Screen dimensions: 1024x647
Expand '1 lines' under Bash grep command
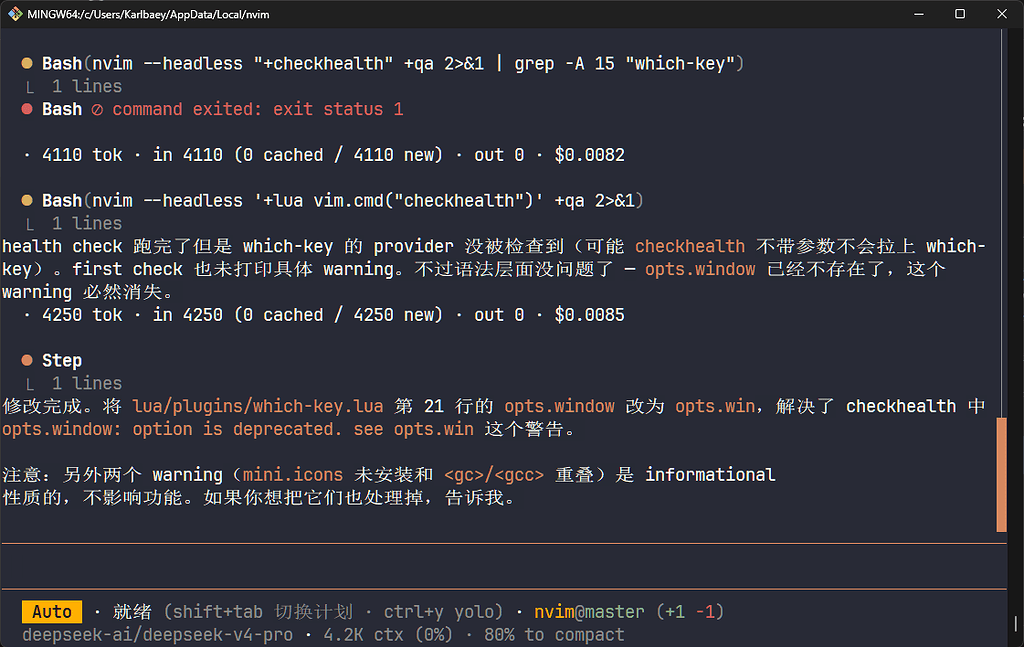(87, 86)
